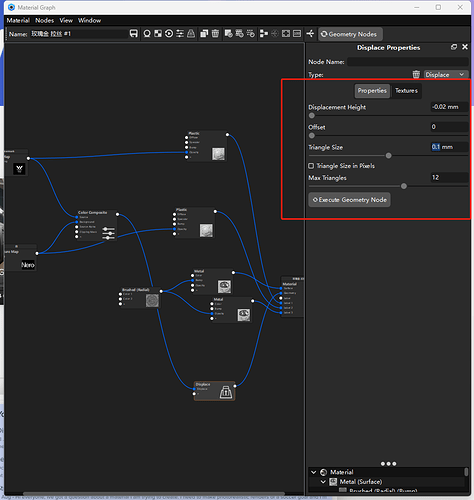This screenshot has height=500, width=474.
Task: Select the Displace node in the graph
Action: point(214,391)
